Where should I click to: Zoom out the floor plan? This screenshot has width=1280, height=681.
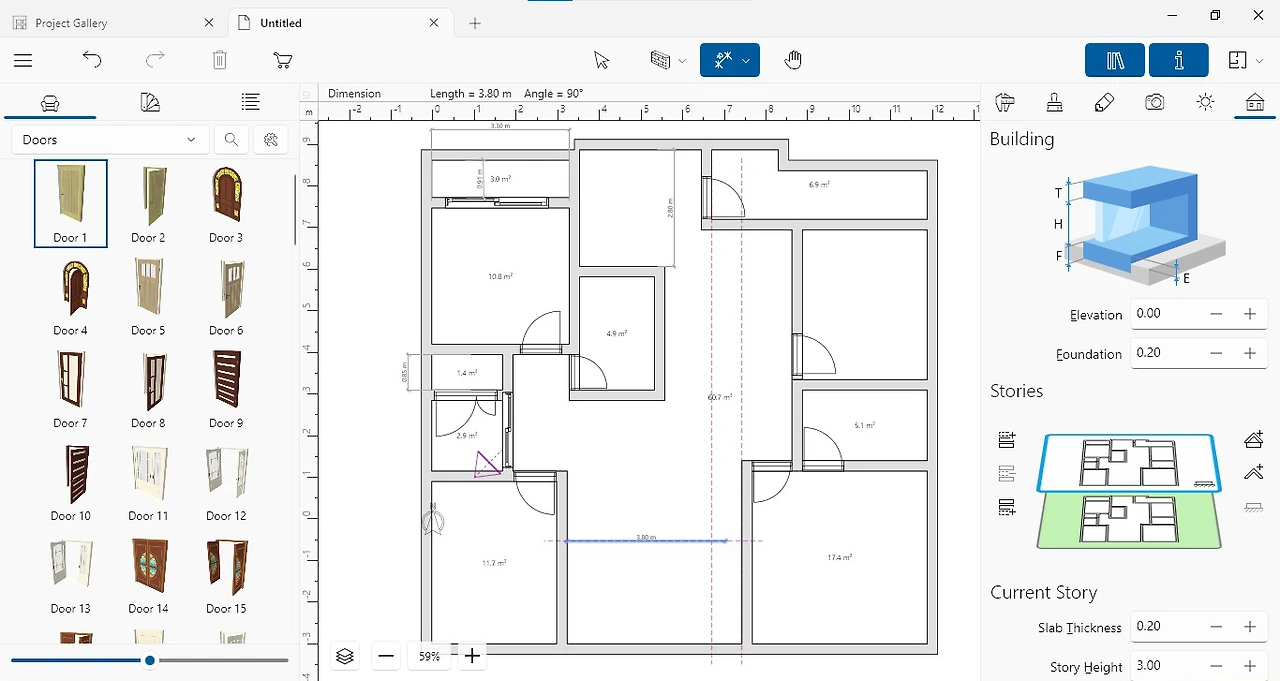pos(386,656)
